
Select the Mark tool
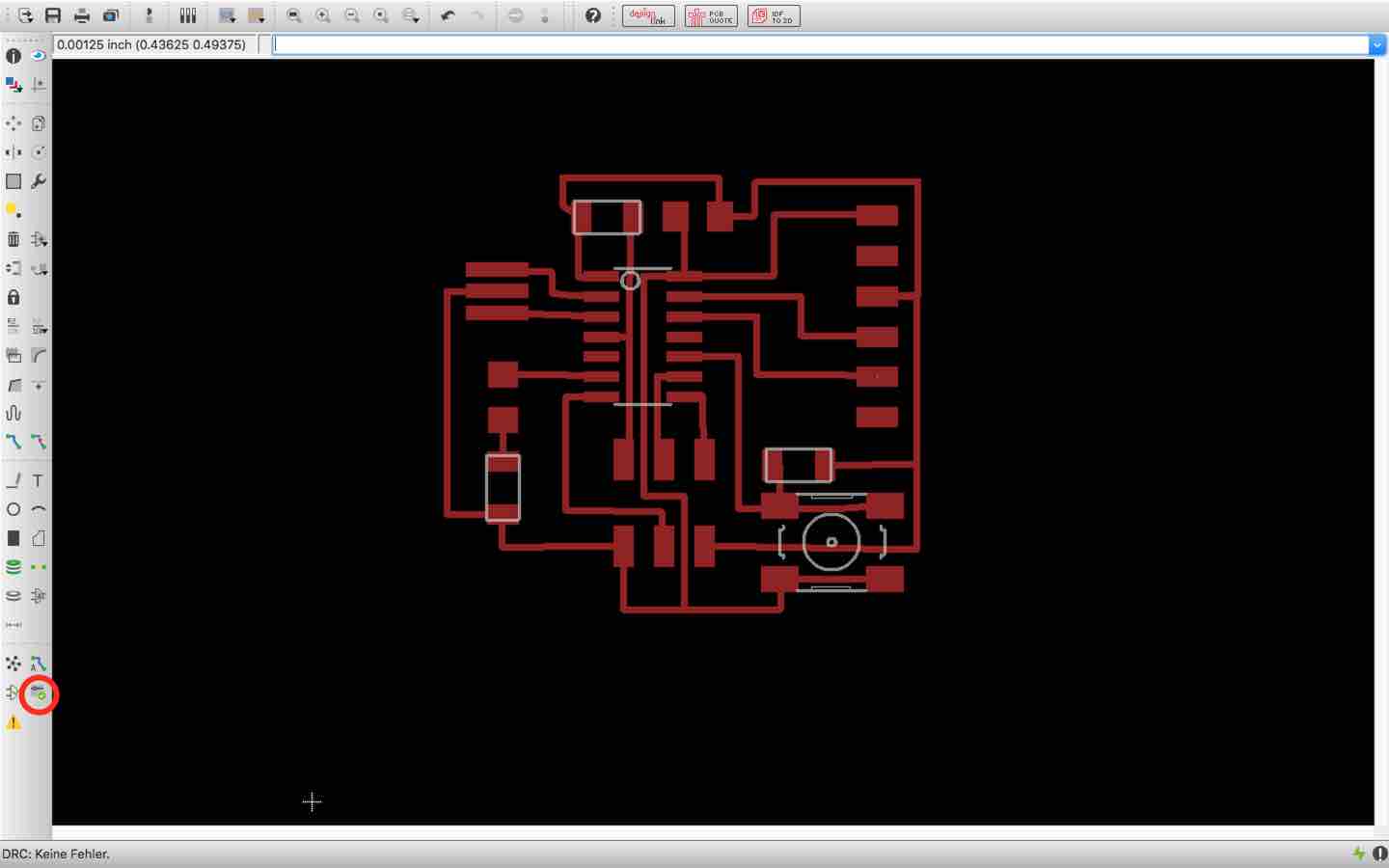(39, 85)
